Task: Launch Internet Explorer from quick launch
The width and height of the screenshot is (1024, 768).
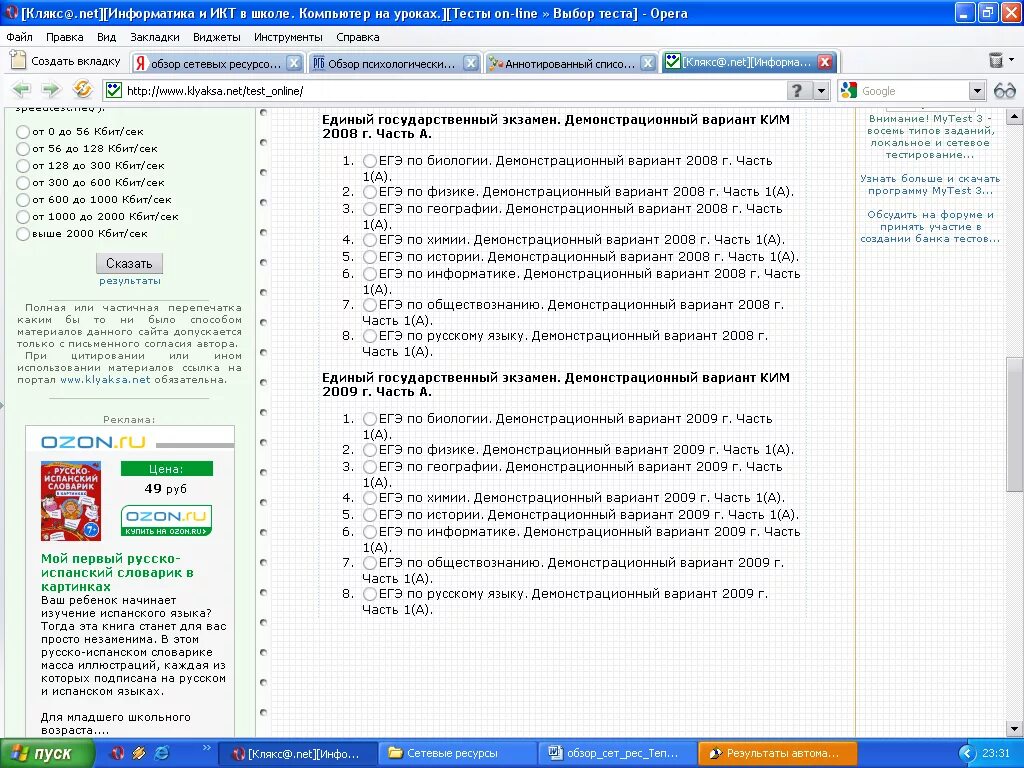Action: click(x=161, y=753)
